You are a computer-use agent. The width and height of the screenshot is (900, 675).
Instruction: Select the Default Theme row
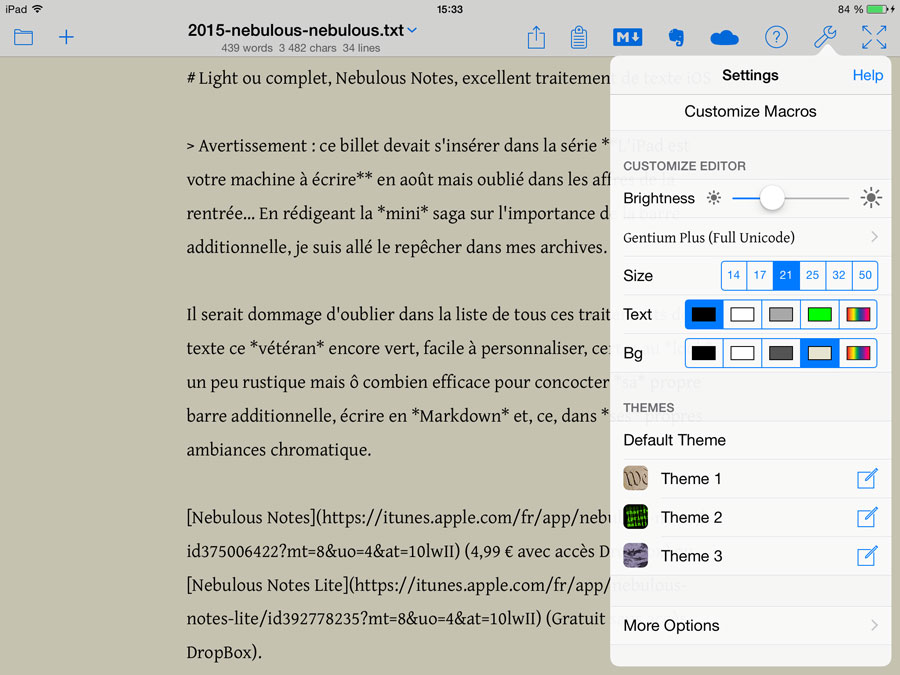point(750,440)
